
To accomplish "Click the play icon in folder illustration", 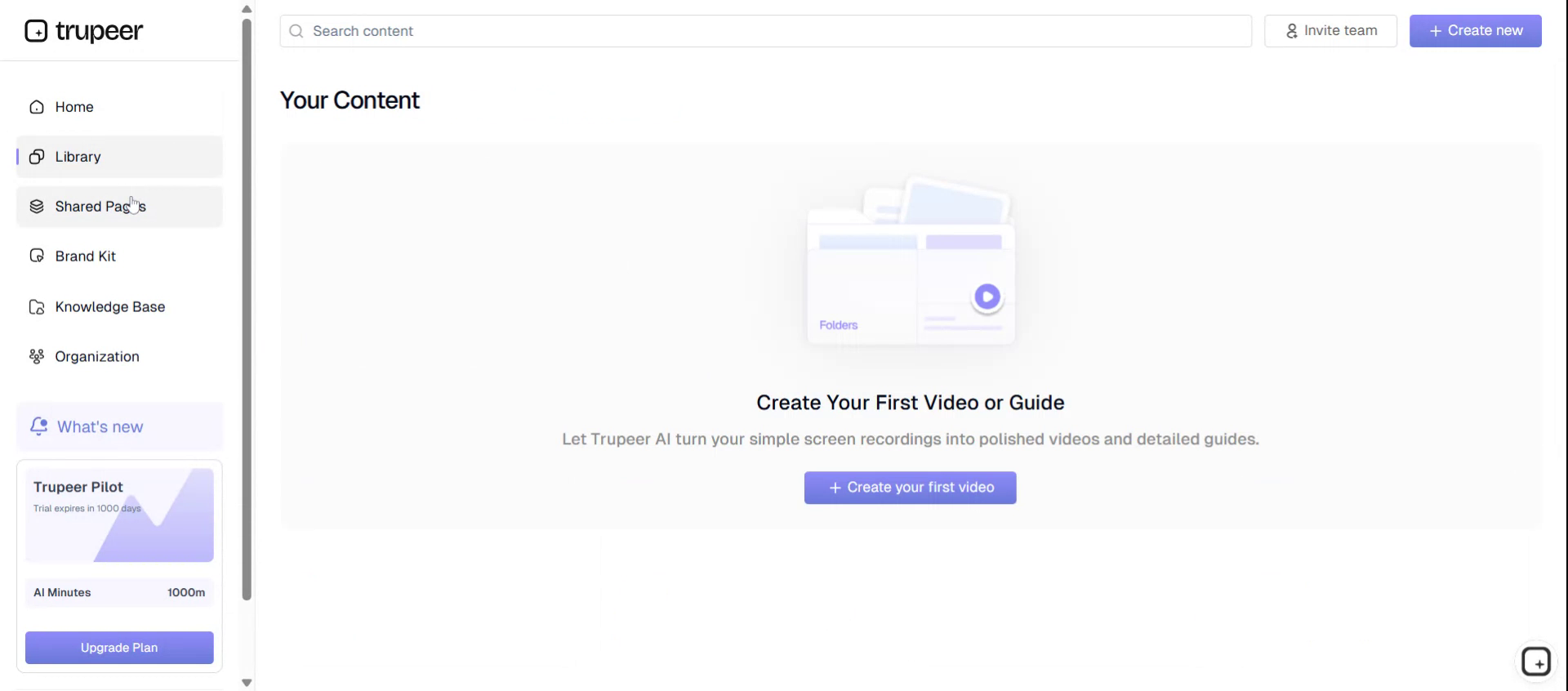I will click(987, 296).
